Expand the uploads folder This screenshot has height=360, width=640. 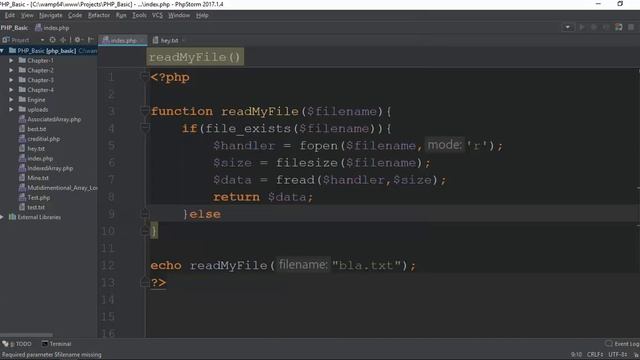coord(11,109)
